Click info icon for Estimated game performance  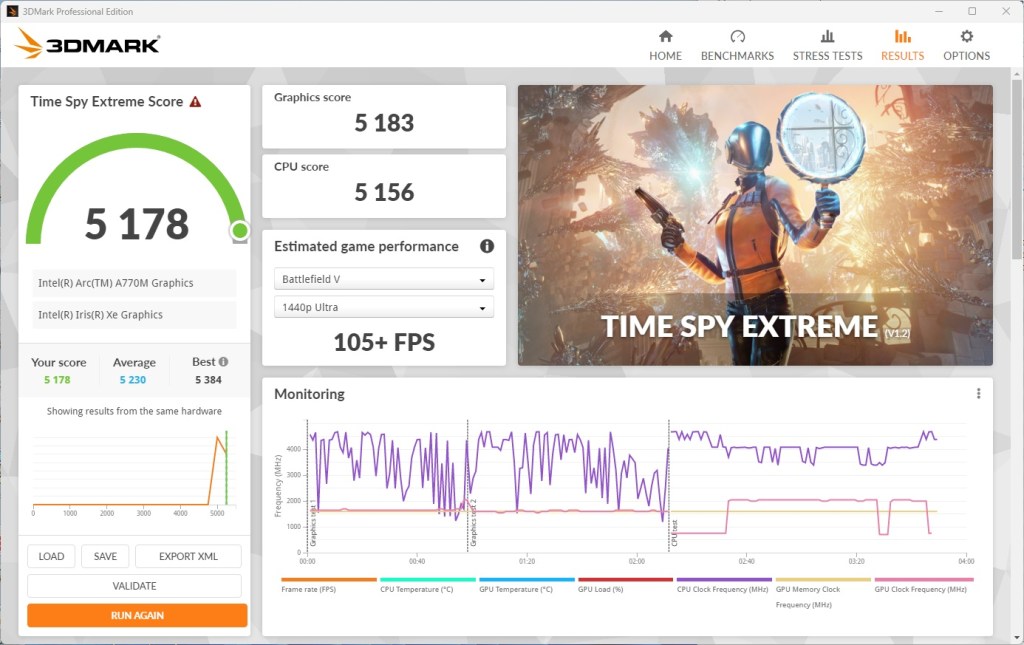[487, 246]
